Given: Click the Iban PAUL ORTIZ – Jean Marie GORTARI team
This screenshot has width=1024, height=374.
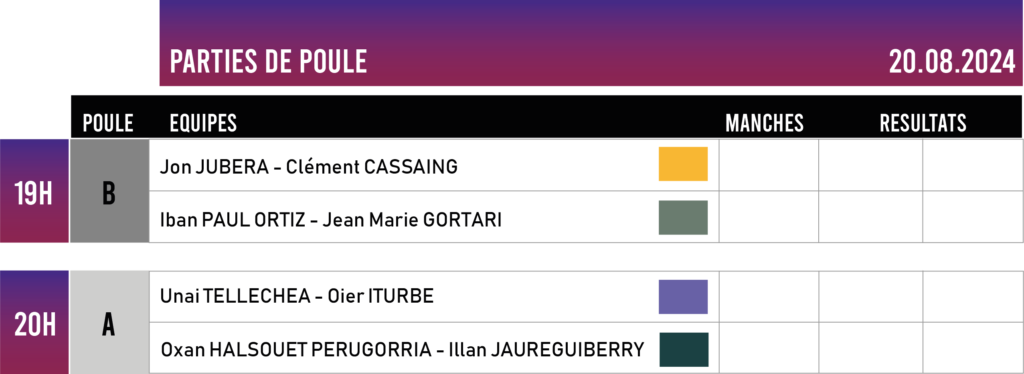Looking at the screenshot, I should pos(330,221).
